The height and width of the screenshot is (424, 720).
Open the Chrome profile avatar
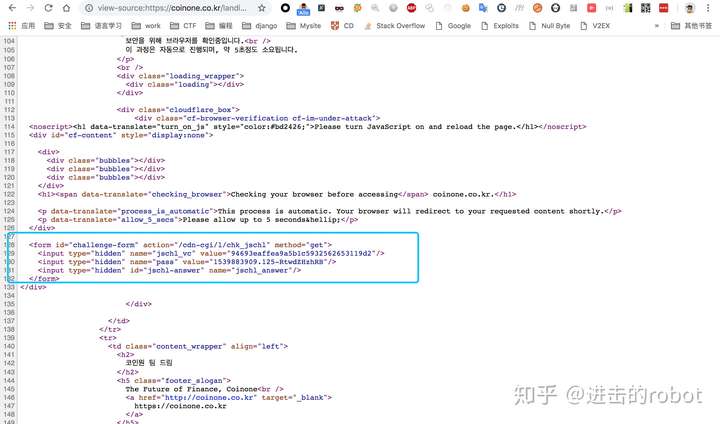[689, 8]
